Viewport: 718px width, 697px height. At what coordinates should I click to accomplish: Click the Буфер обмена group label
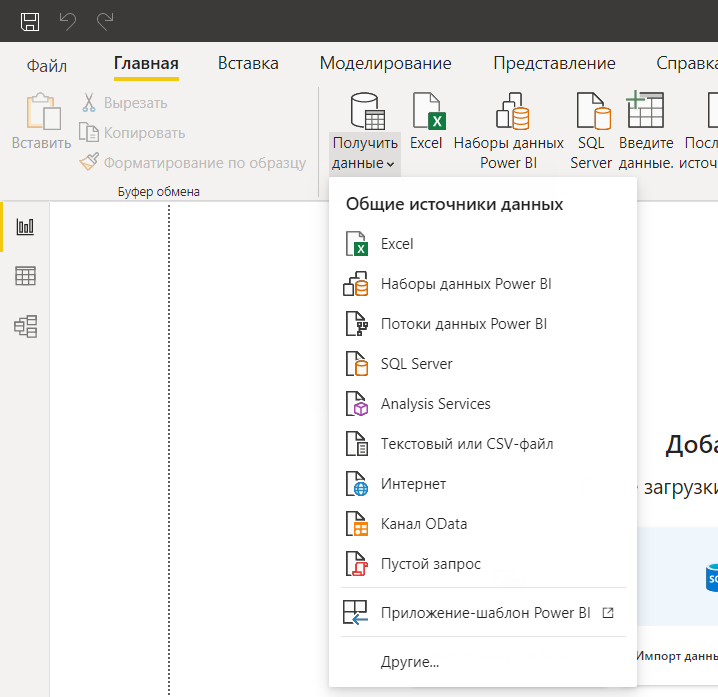click(159, 191)
